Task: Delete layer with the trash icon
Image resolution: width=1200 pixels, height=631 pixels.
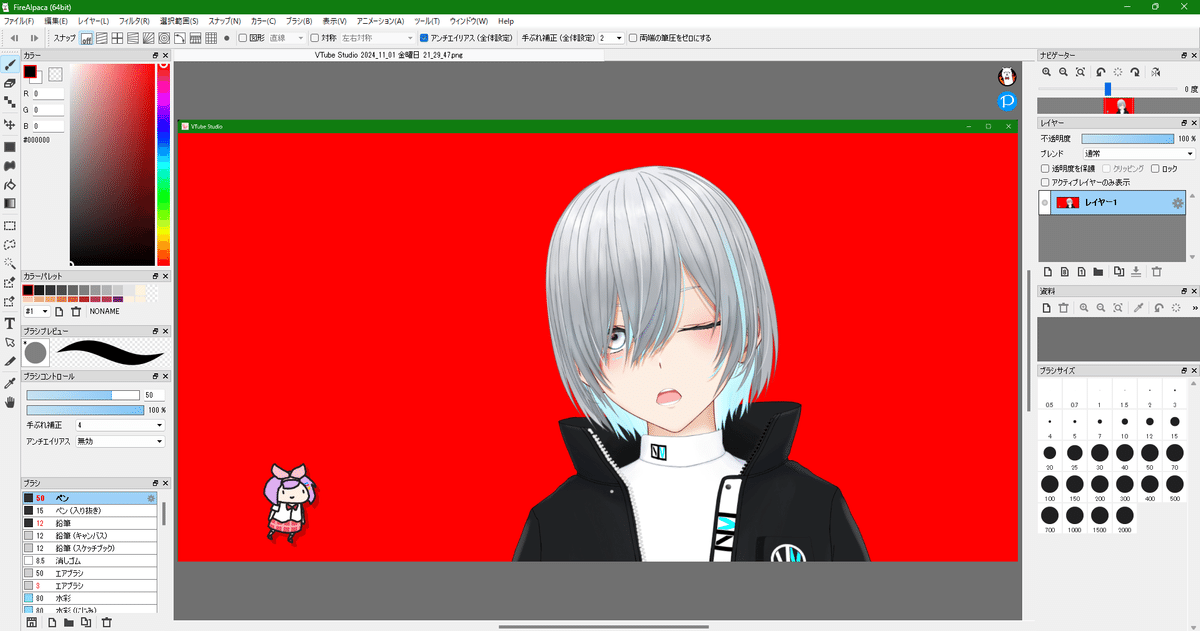Action: click(1156, 271)
